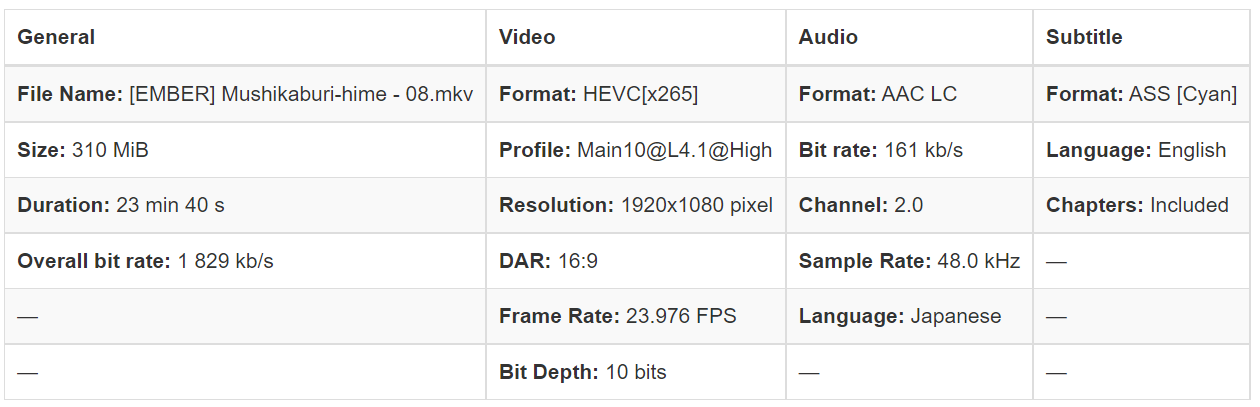This screenshot has width=1260, height=407.
Task: Click the Channel 2.0 cell
Action: (x=860, y=206)
